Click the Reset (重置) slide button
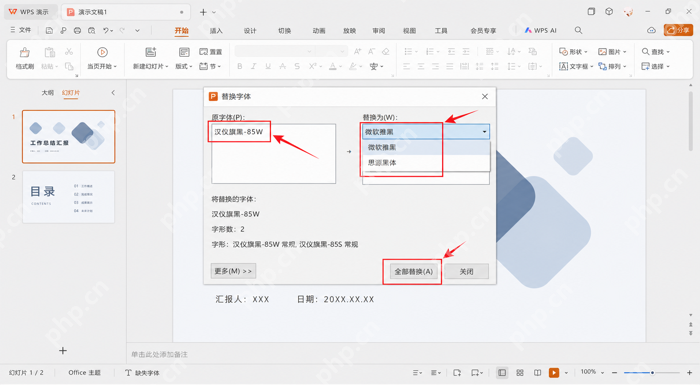This screenshot has height=385, width=700. click(211, 52)
